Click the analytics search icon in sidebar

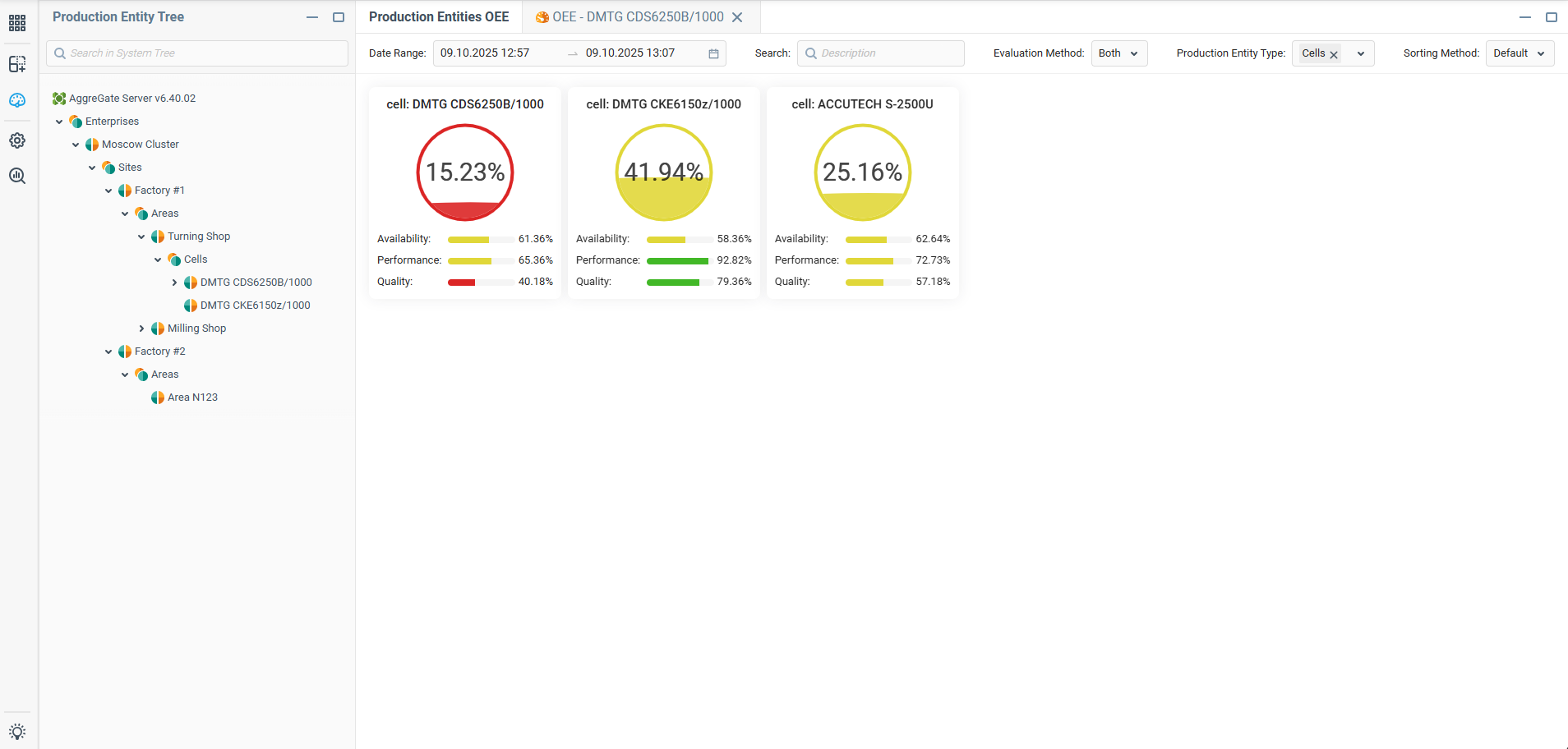tap(17, 176)
